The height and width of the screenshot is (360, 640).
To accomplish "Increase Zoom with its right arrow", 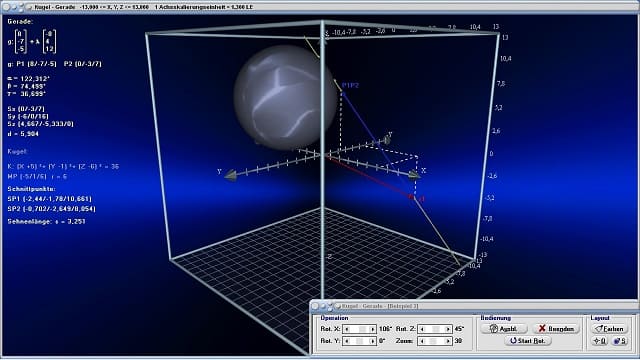I will point(448,341).
